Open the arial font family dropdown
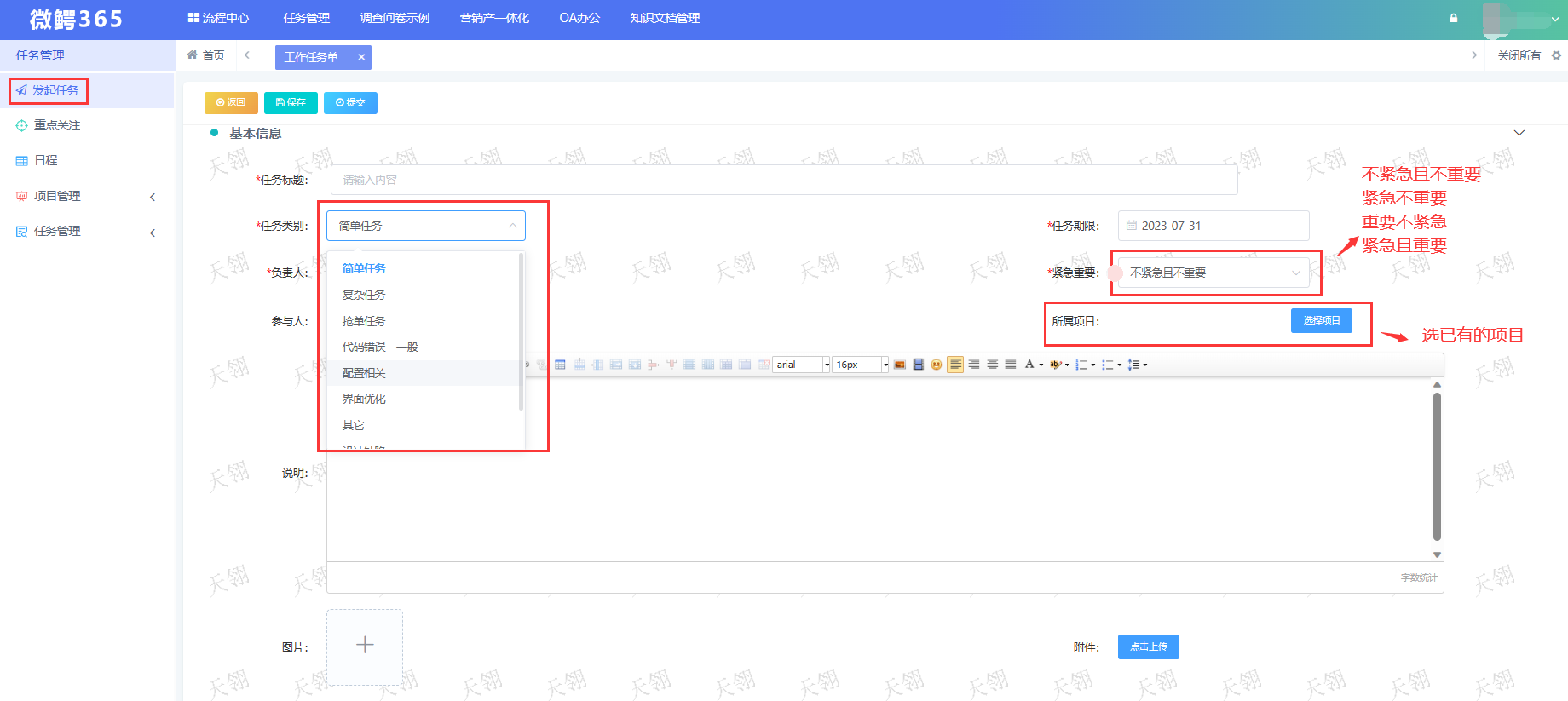 [801, 365]
